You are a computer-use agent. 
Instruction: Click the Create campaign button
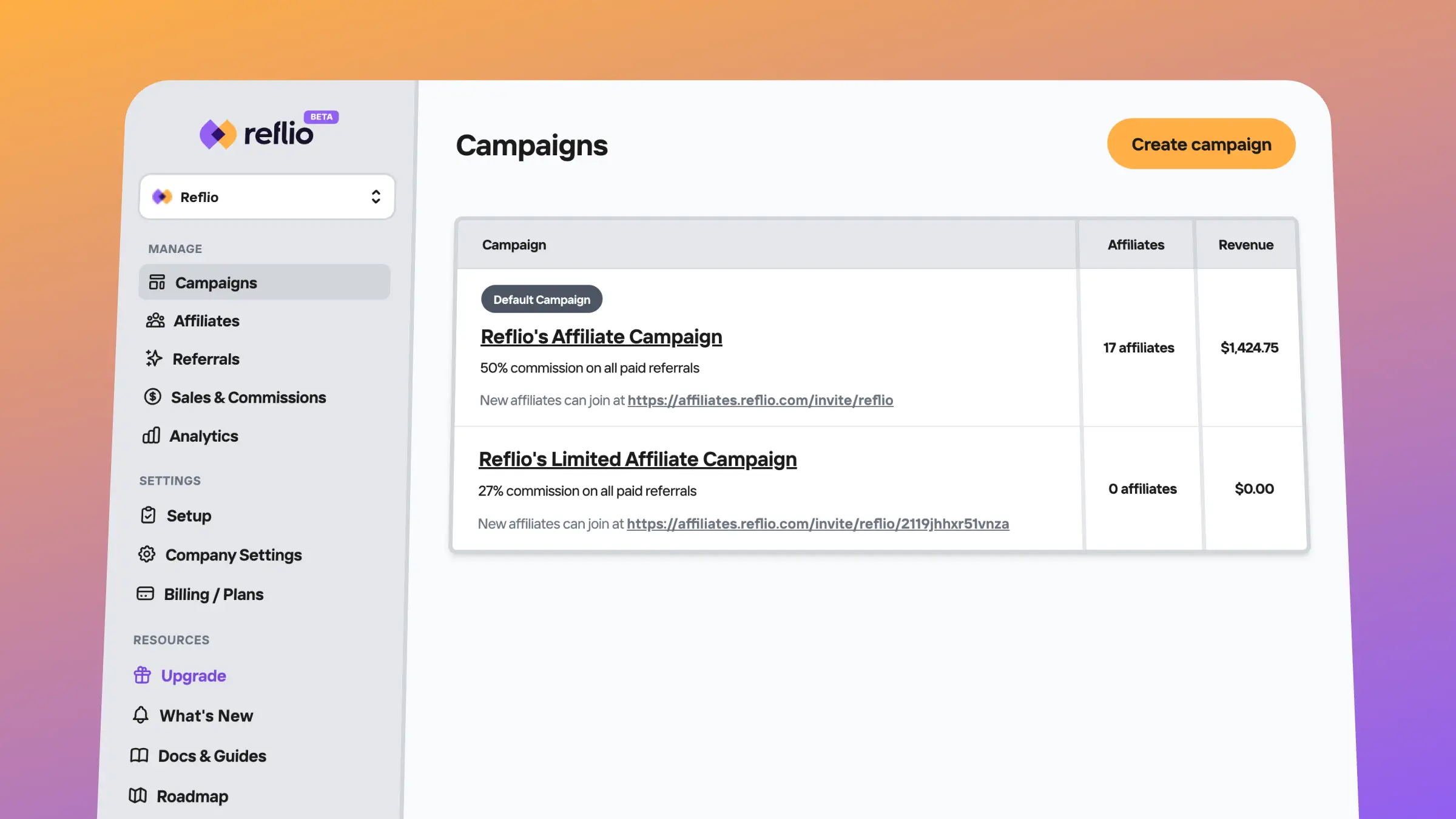click(1201, 143)
